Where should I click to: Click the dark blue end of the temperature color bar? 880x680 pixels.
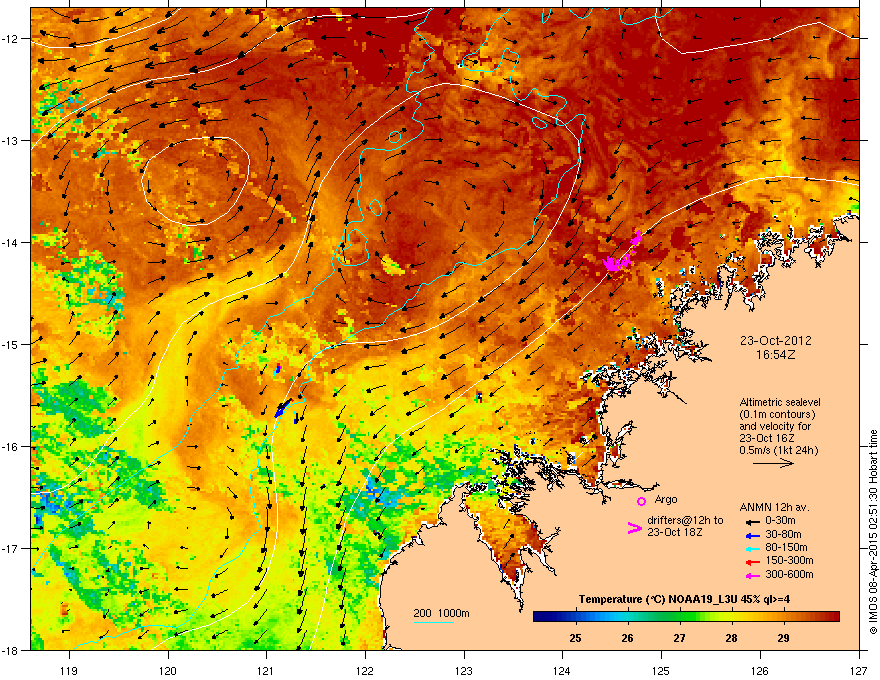[542, 617]
